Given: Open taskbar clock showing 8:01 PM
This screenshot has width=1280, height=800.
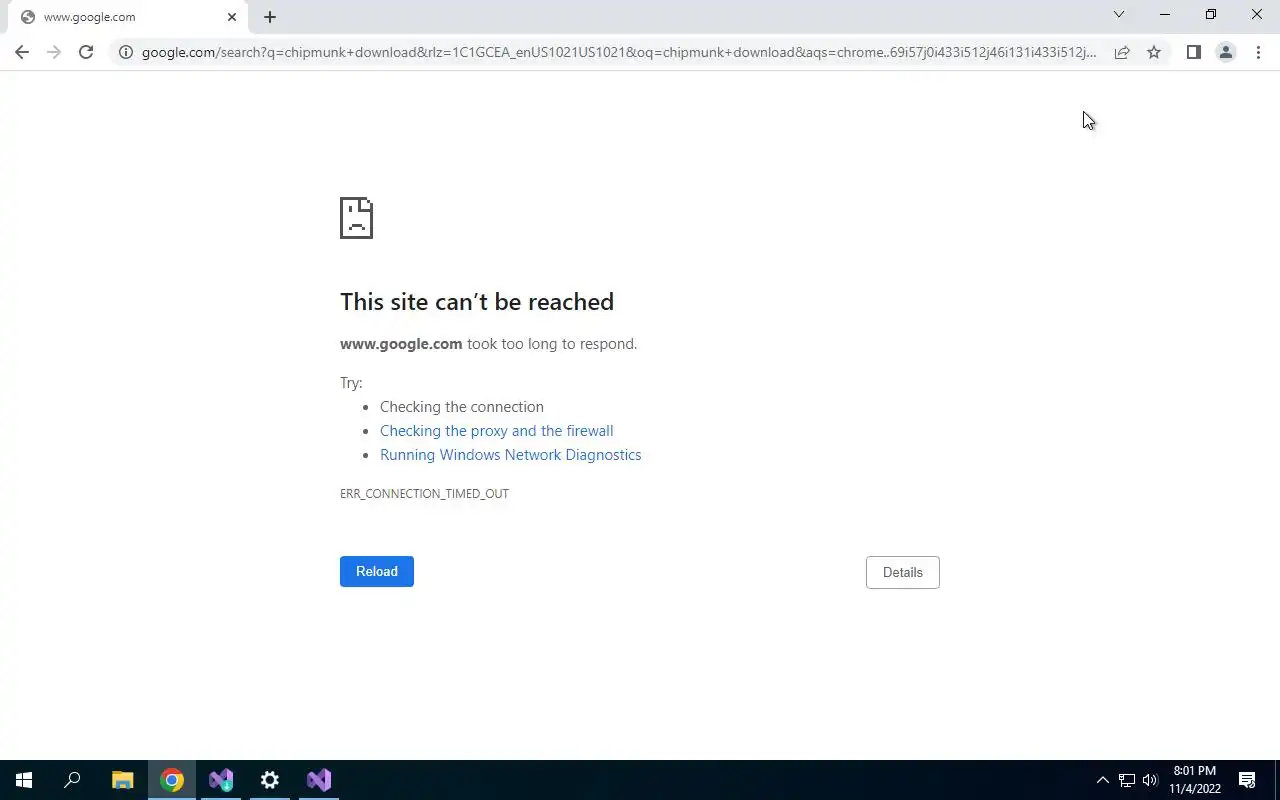Looking at the screenshot, I should (x=1195, y=780).
